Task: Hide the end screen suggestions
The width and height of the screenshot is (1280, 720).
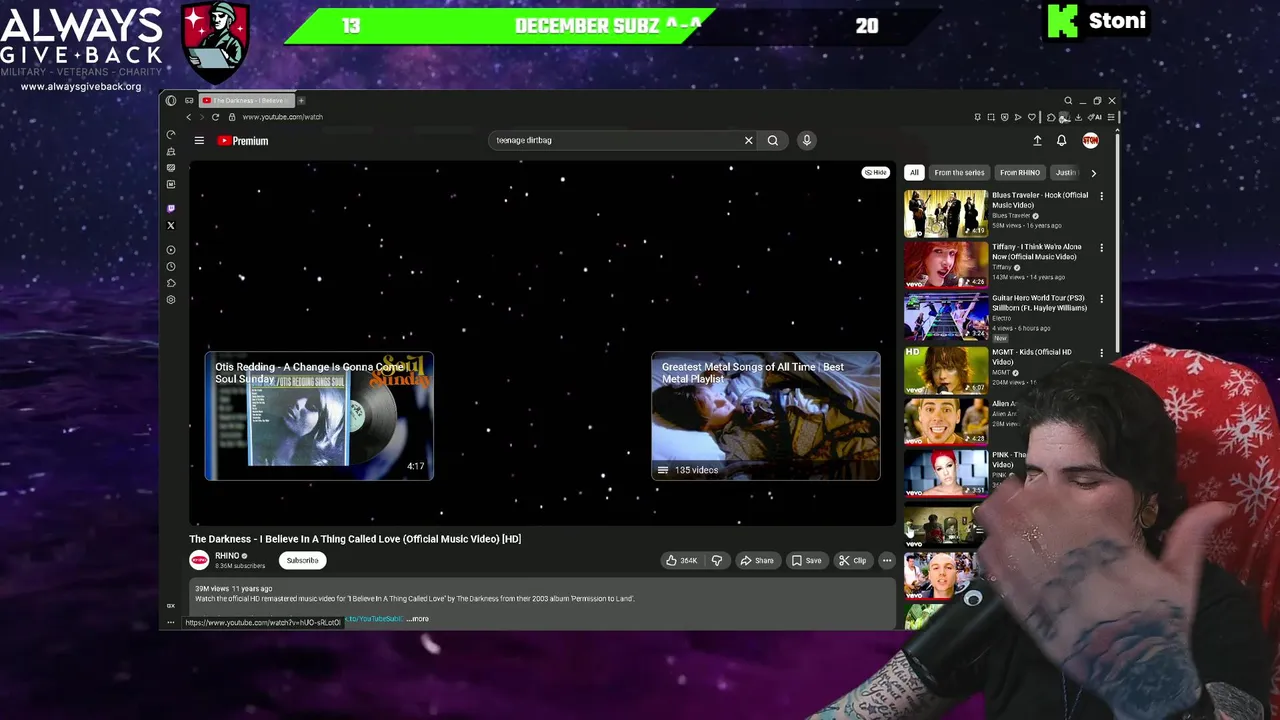Action: (x=875, y=173)
